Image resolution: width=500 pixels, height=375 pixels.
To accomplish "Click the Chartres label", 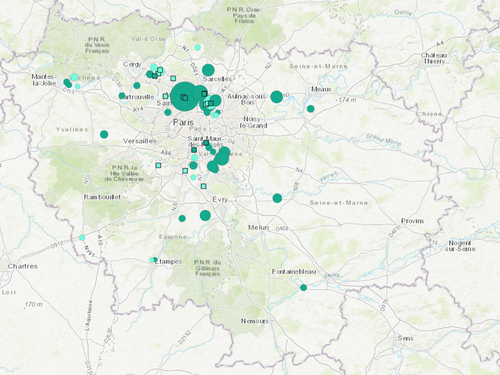I will point(23,266).
